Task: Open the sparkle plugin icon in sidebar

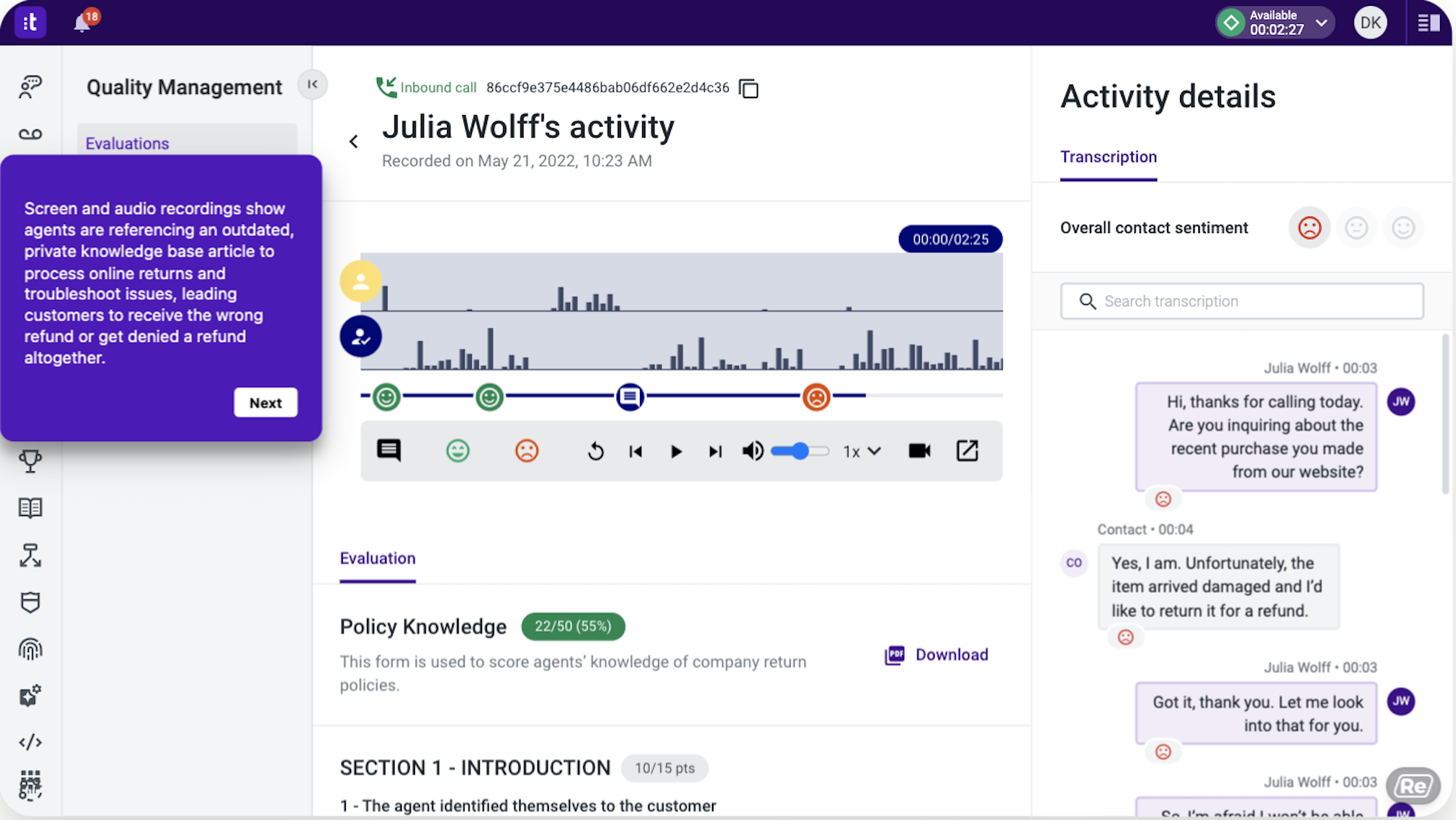Action: pos(30,696)
